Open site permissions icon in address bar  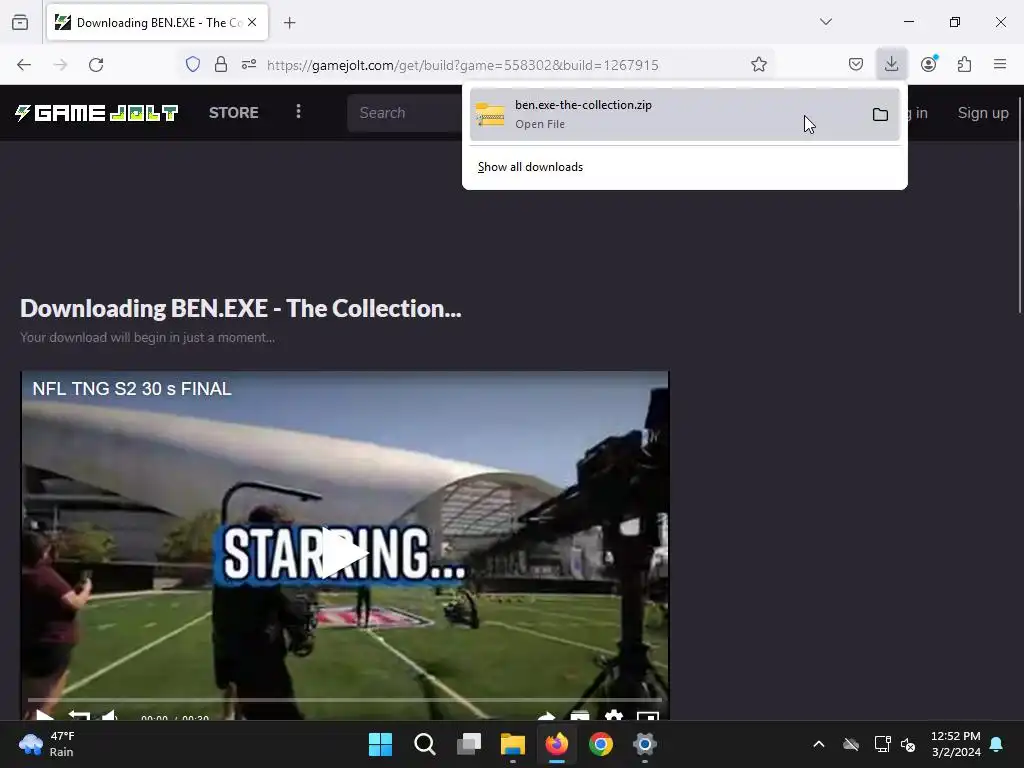249,64
